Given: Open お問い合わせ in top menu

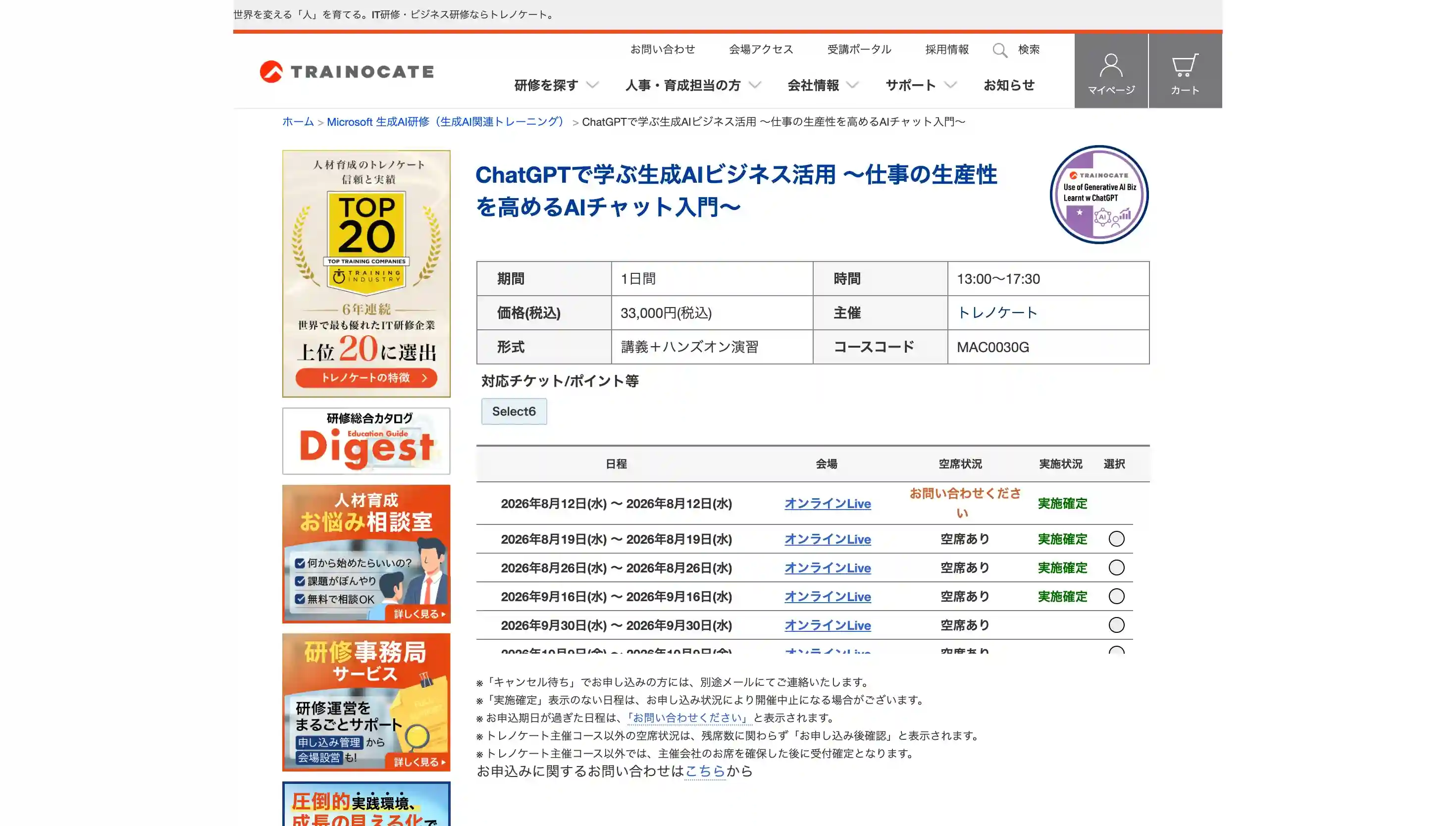Looking at the screenshot, I should click(x=663, y=50).
